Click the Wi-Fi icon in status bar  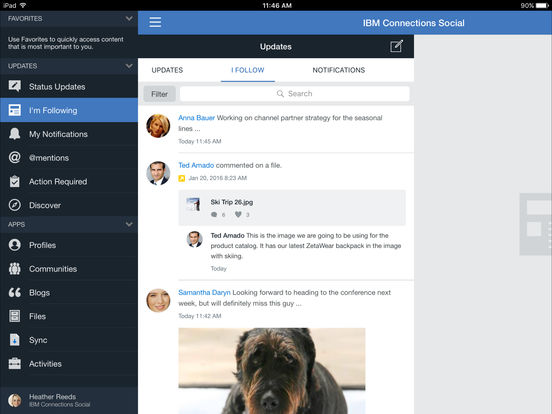tap(23, 5)
